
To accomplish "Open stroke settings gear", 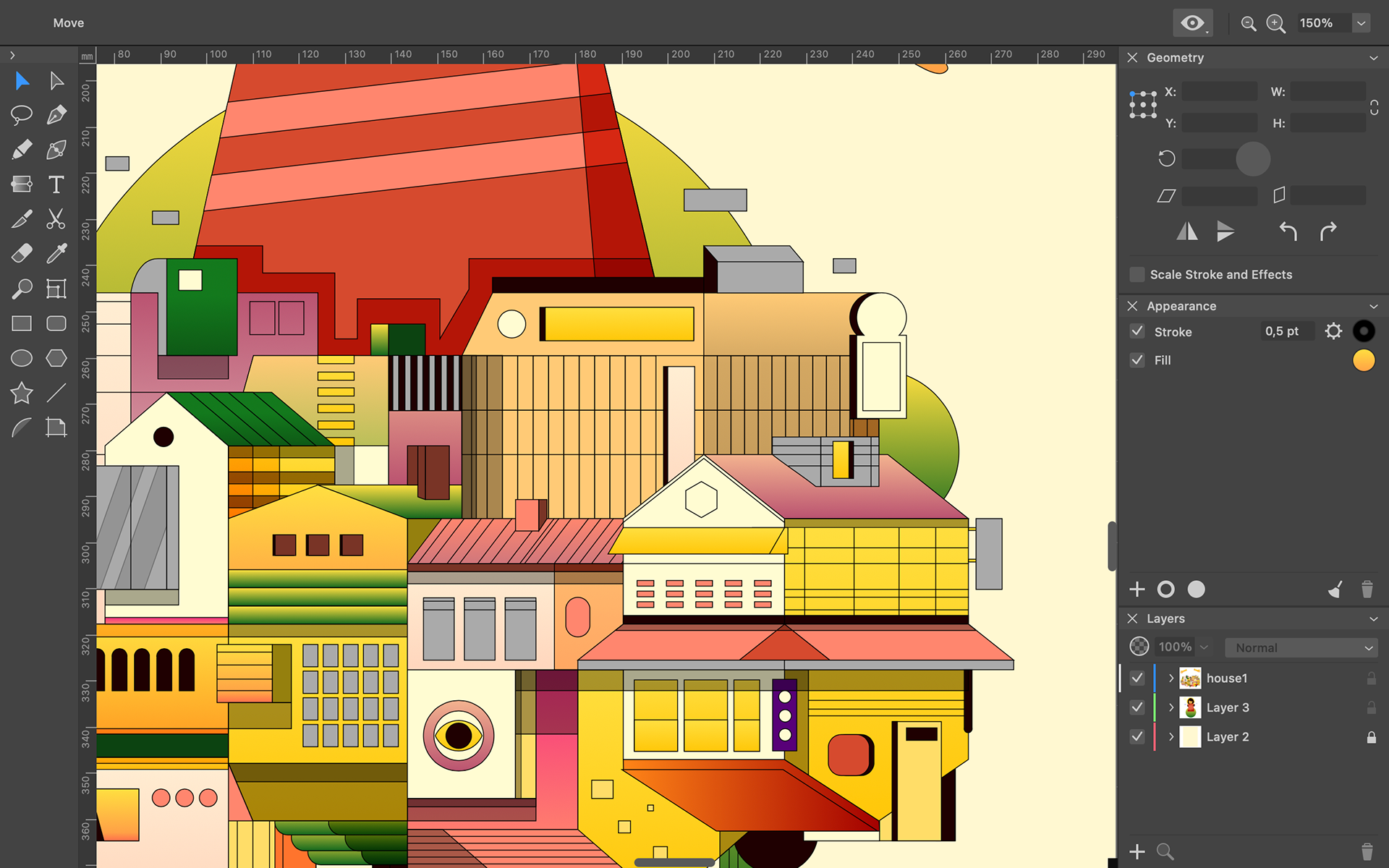I will point(1333,331).
